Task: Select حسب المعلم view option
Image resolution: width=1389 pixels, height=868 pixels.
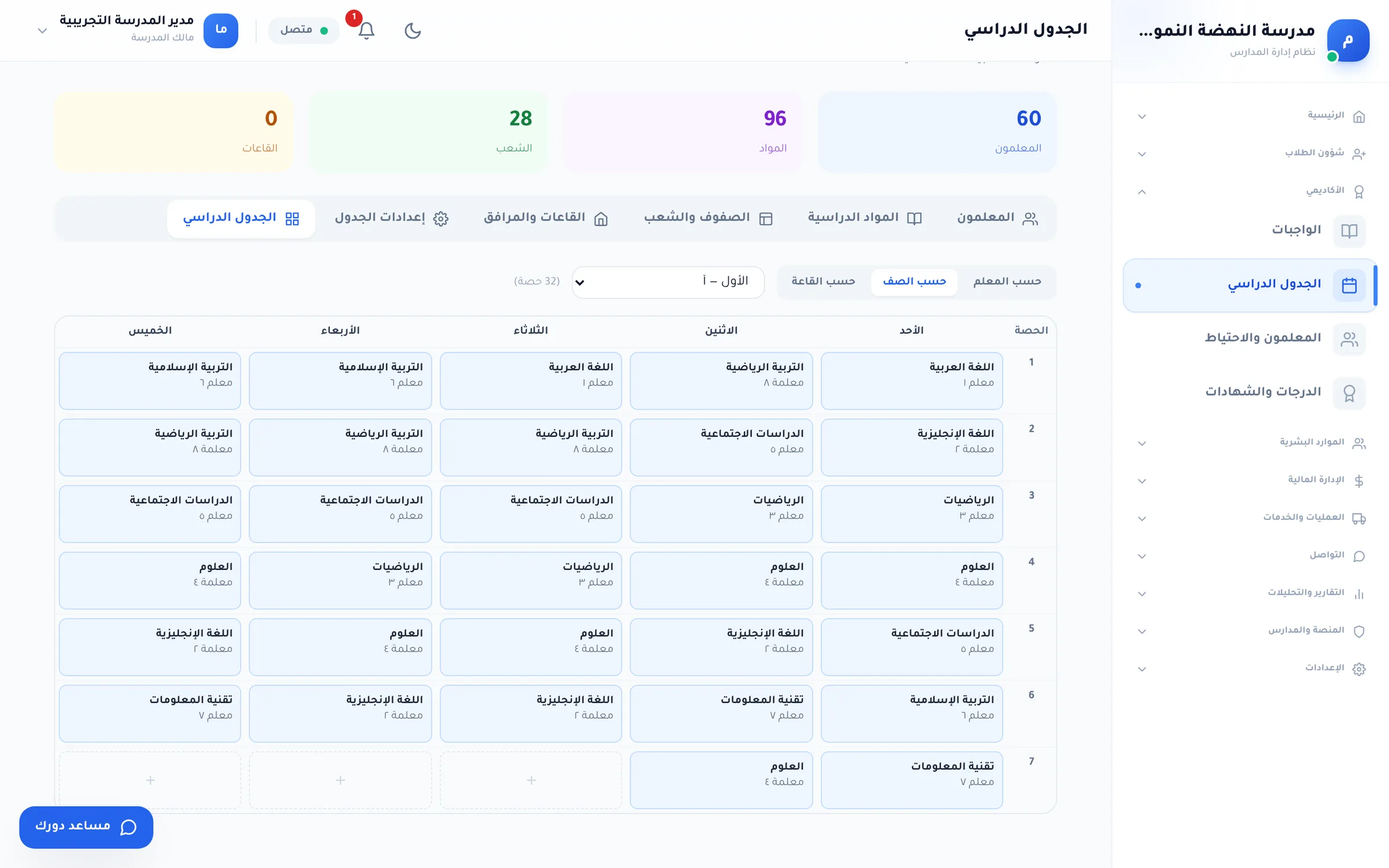Action: point(1007,282)
